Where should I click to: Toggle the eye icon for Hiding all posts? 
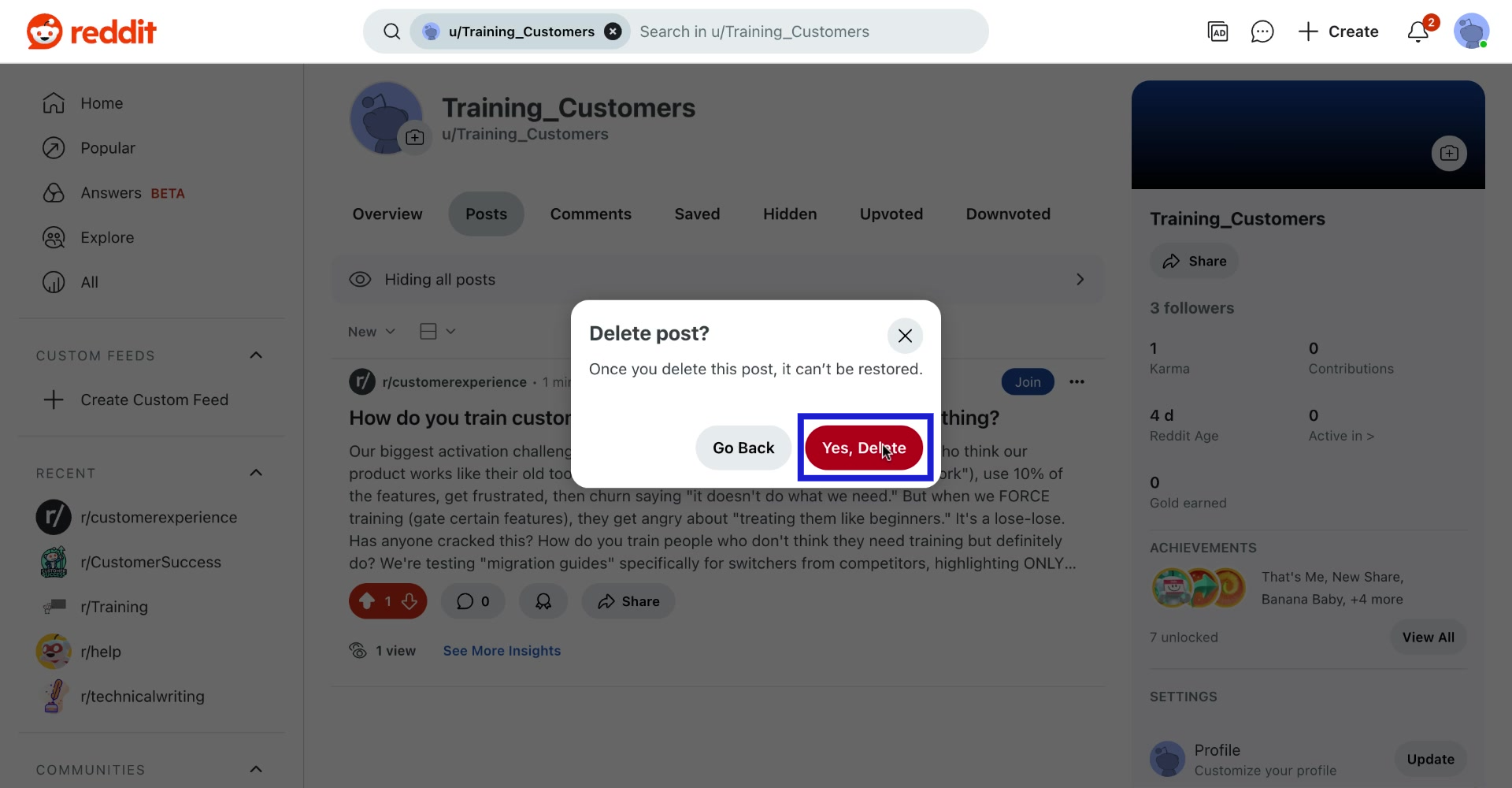360,279
